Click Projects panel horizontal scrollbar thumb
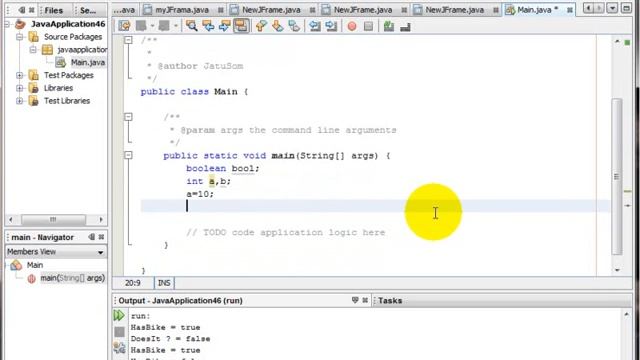 [53, 220]
